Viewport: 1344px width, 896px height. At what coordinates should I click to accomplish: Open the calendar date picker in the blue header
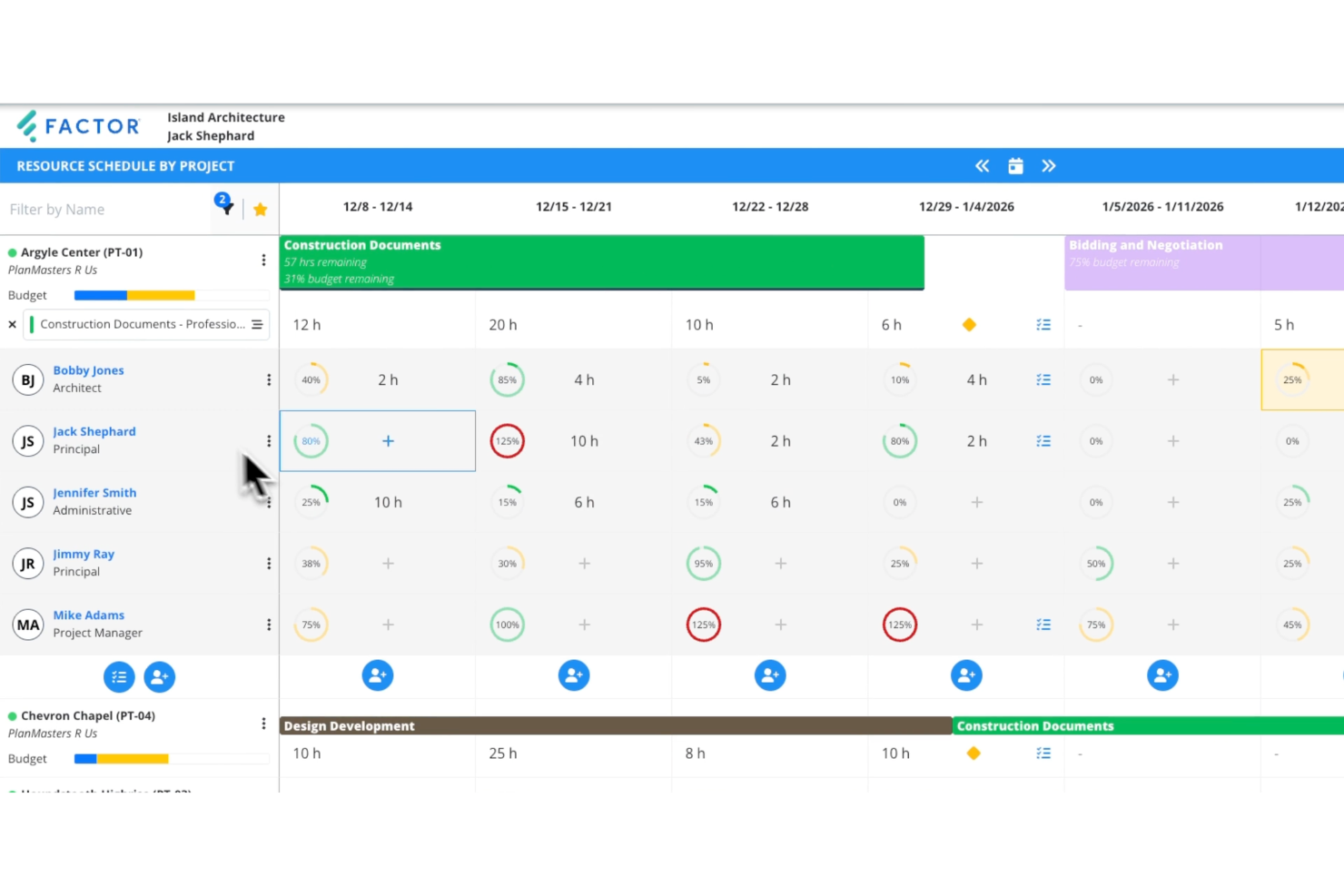tap(1015, 165)
